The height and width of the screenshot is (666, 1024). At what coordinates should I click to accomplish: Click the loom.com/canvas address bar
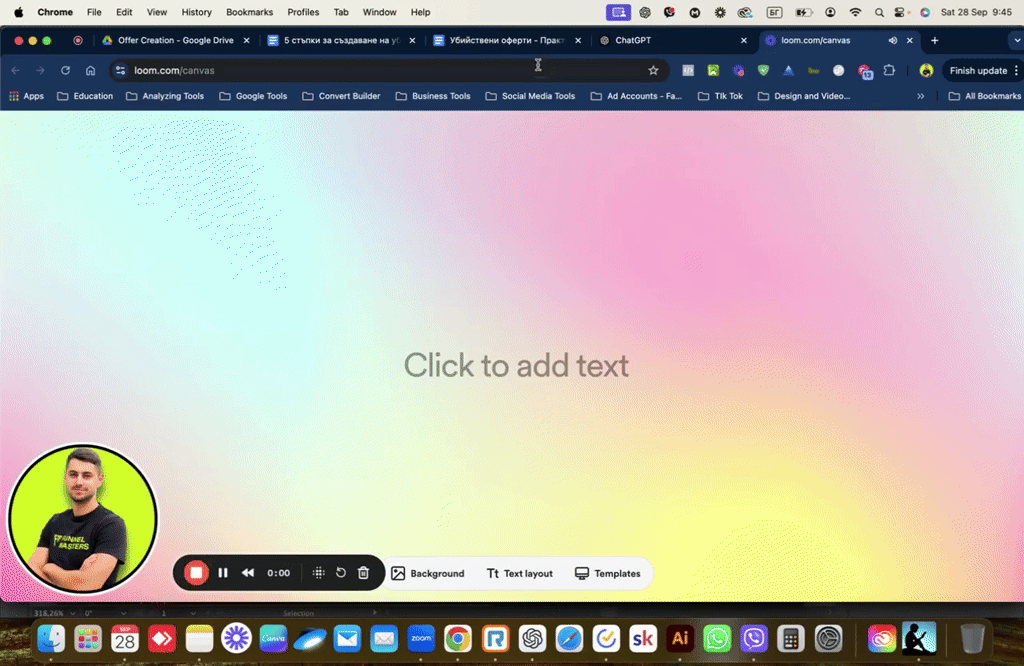[389, 71]
